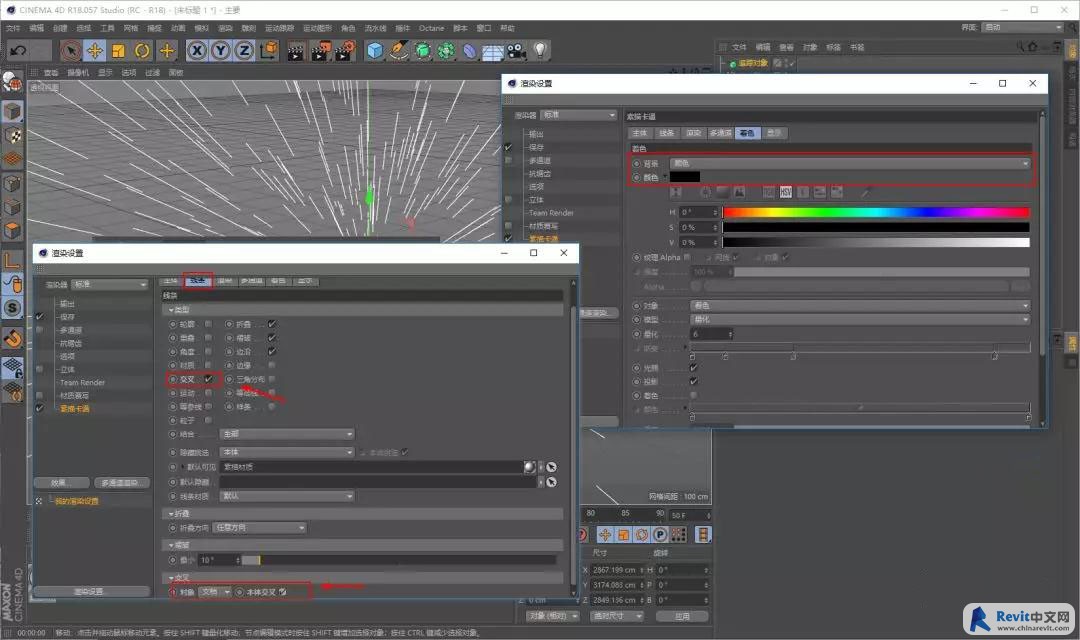The image size is (1080, 640).
Task: Open the green Array modeling icon
Action: (446, 50)
